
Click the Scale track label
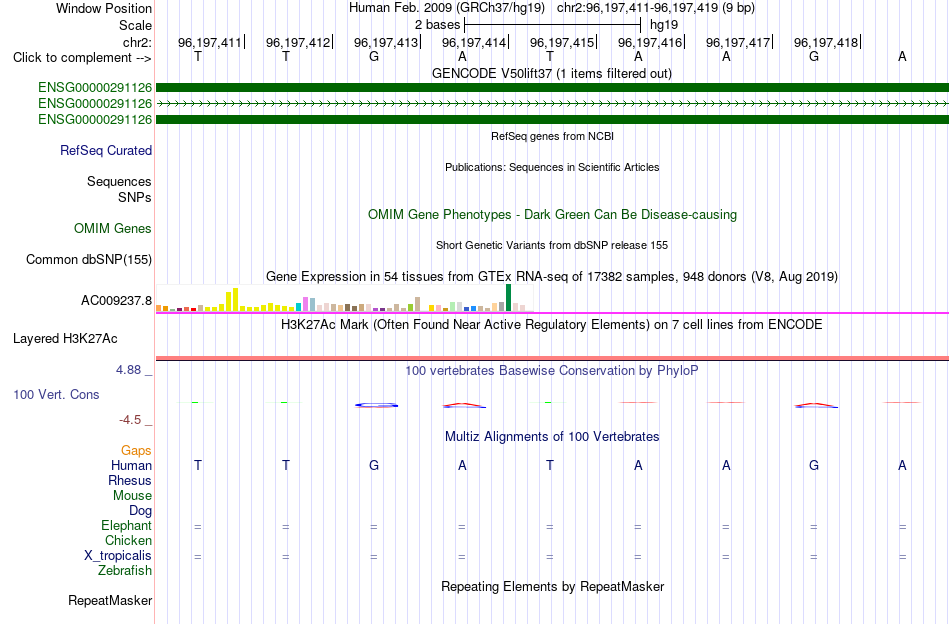tap(135, 25)
